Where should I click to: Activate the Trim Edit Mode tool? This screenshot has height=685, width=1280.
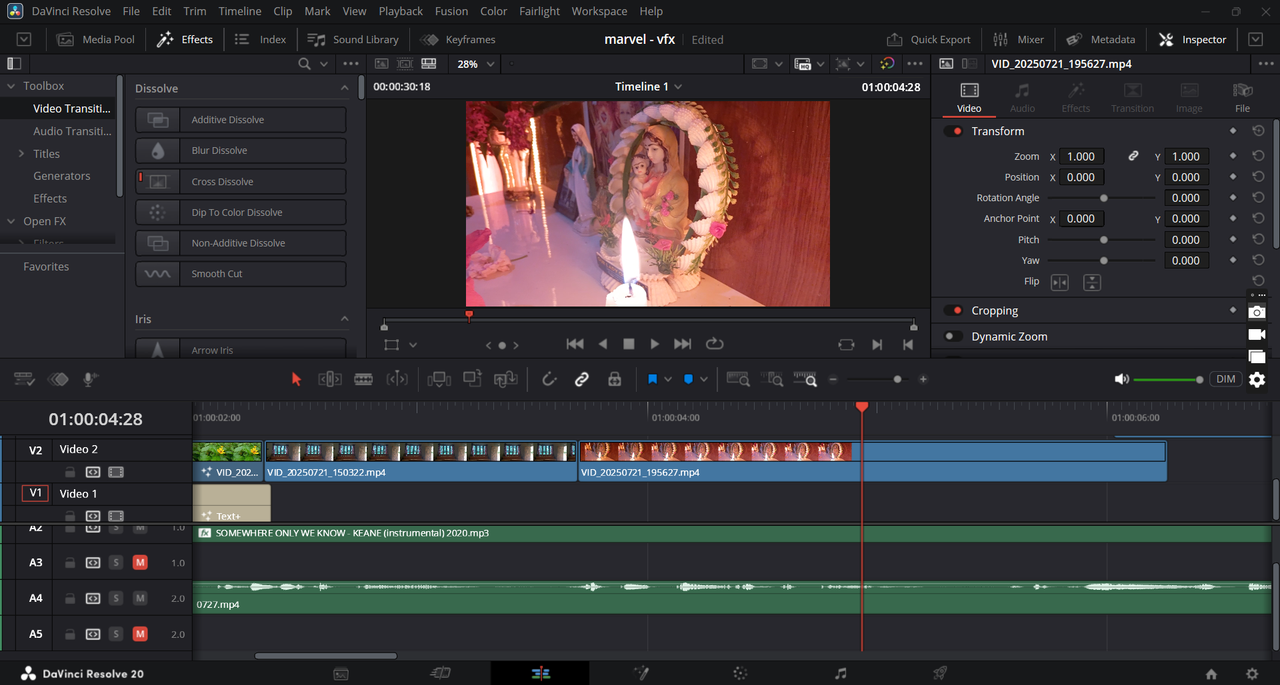coord(329,379)
